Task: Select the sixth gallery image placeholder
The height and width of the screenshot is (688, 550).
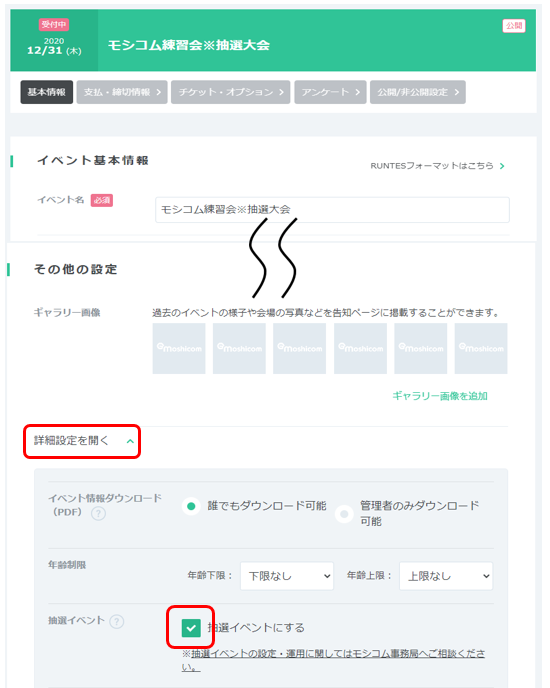Action: click(x=481, y=348)
